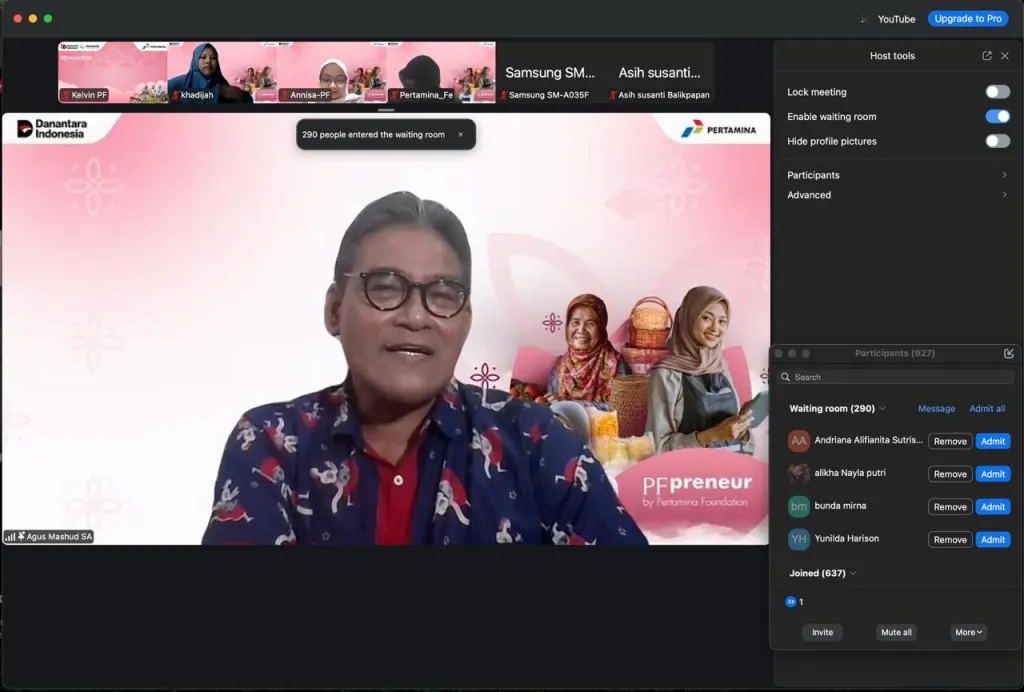This screenshot has width=1024, height=692.
Task: Click Upgrade to Pro button
Action: click(968, 19)
